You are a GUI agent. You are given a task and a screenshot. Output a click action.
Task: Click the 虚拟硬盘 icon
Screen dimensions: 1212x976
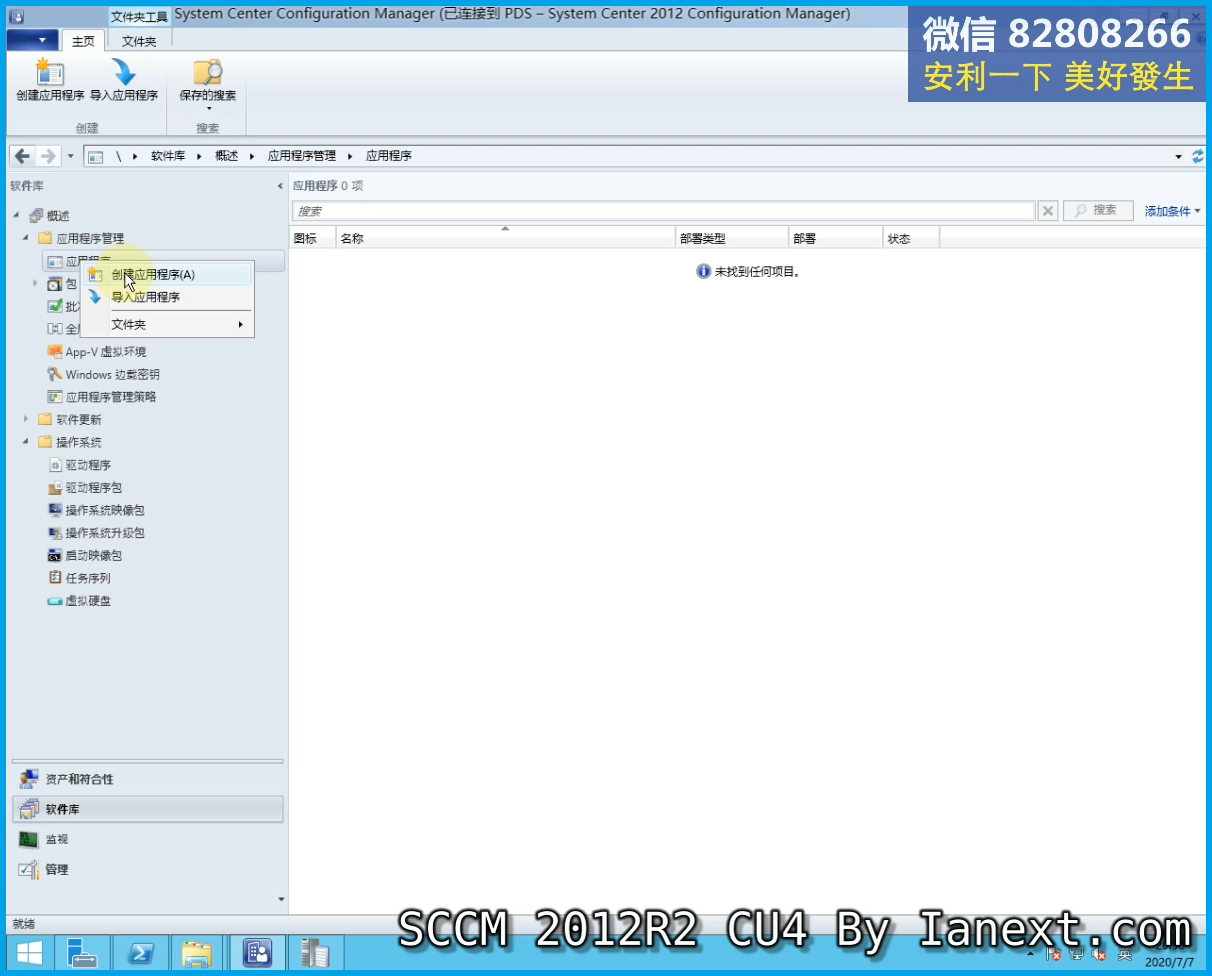tap(56, 601)
